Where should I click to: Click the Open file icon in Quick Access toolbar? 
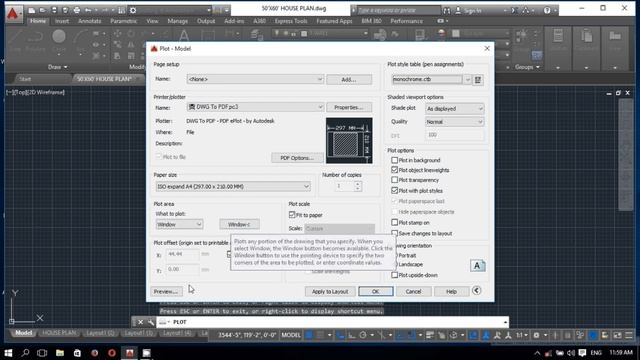[43, 10]
